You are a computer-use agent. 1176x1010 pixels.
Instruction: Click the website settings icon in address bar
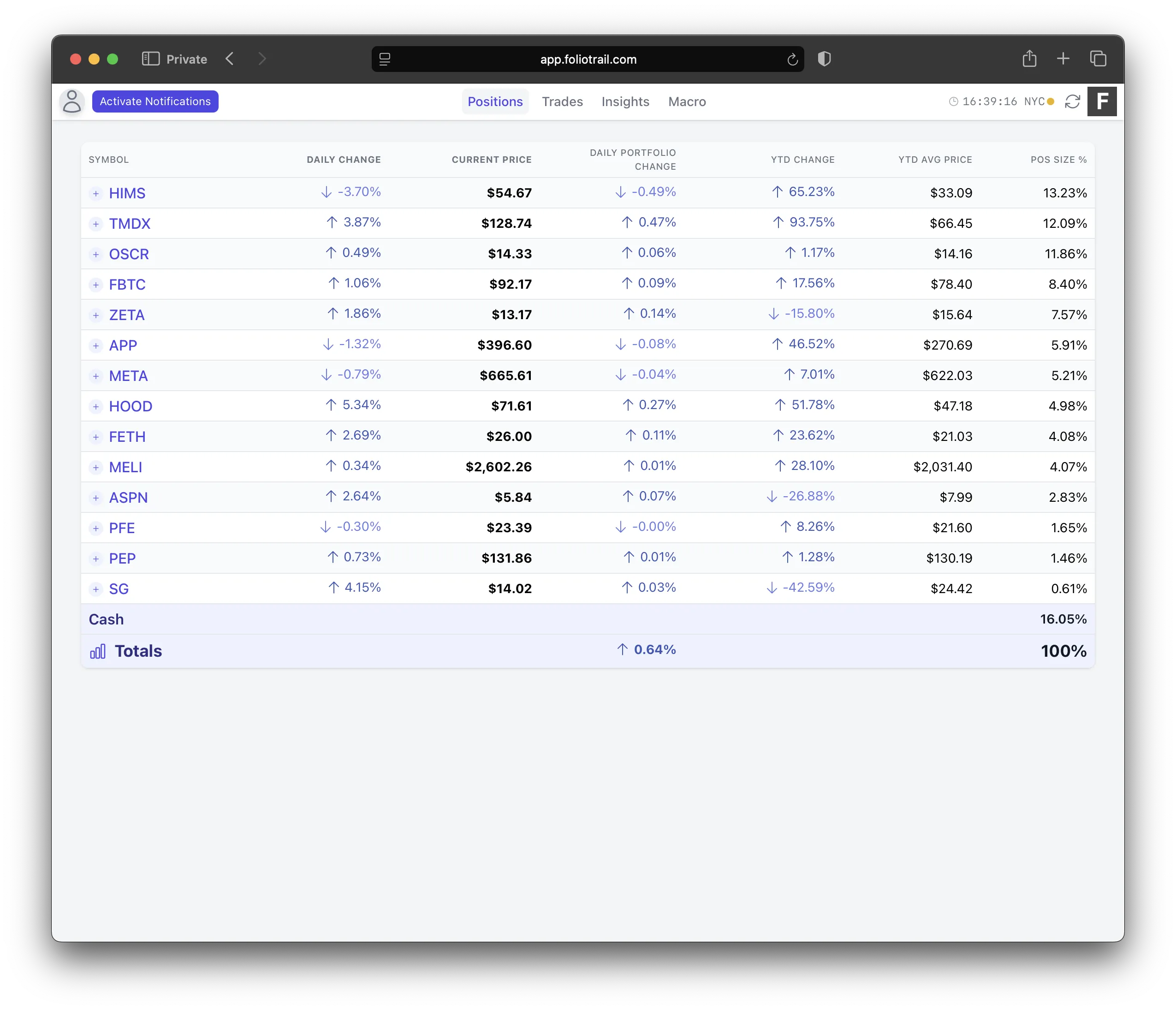click(x=385, y=59)
